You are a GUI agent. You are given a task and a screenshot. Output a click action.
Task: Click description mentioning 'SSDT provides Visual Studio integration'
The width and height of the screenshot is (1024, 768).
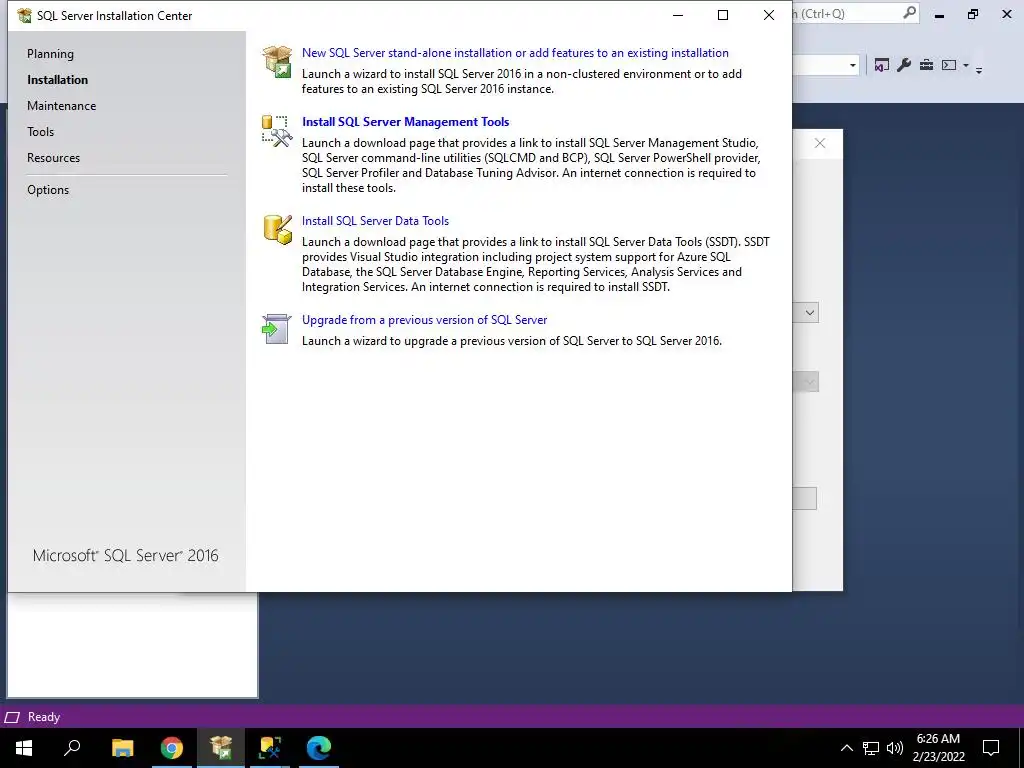pyautogui.click(x=536, y=264)
